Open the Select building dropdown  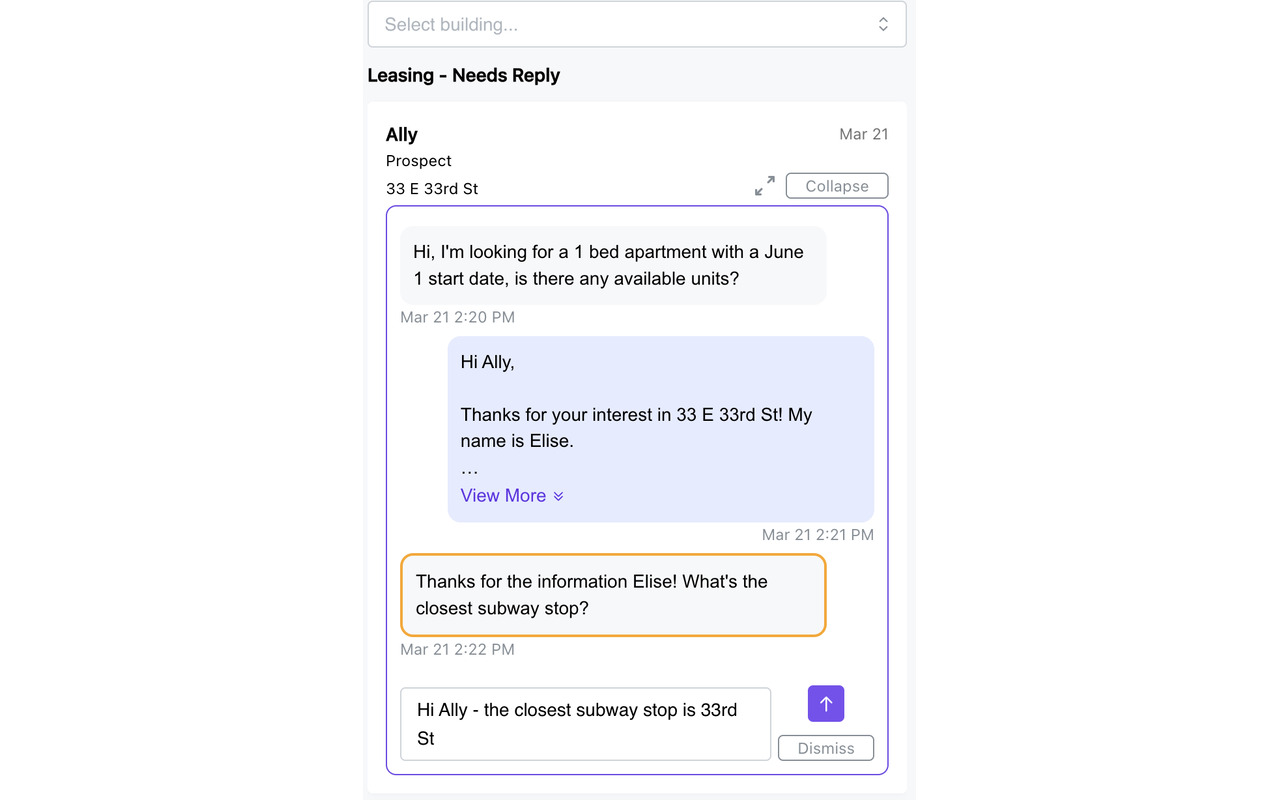pos(637,25)
